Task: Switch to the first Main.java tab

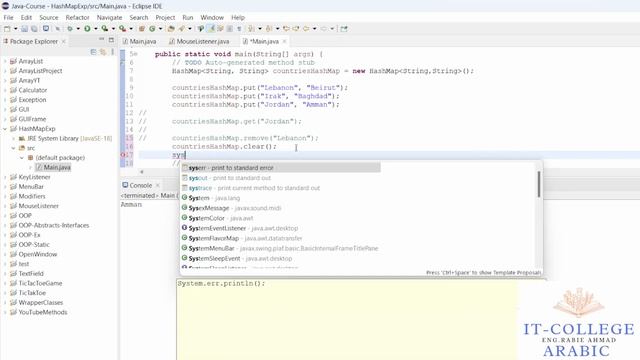Action: pyautogui.click(x=139, y=41)
